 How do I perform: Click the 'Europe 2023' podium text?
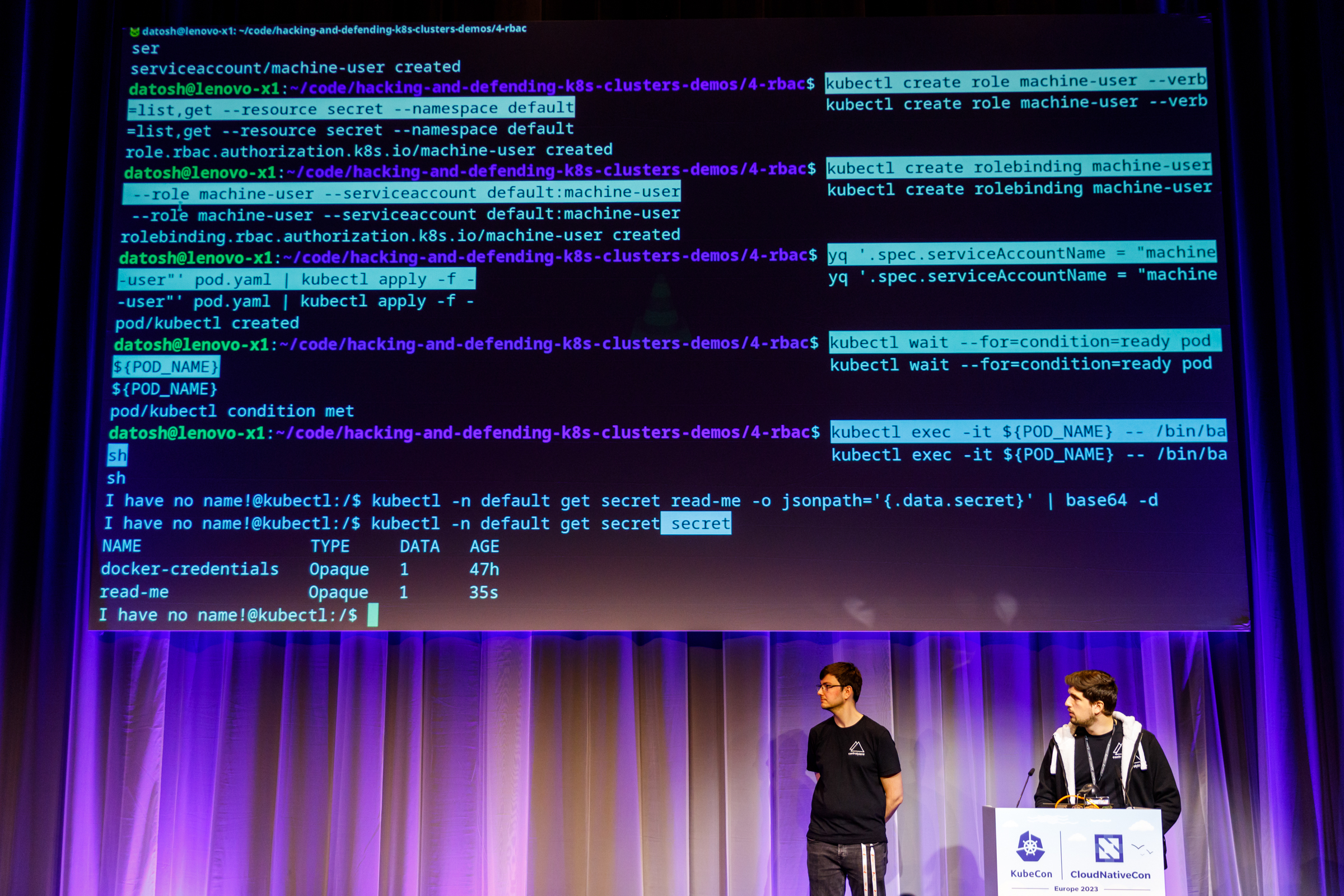click(x=1076, y=889)
